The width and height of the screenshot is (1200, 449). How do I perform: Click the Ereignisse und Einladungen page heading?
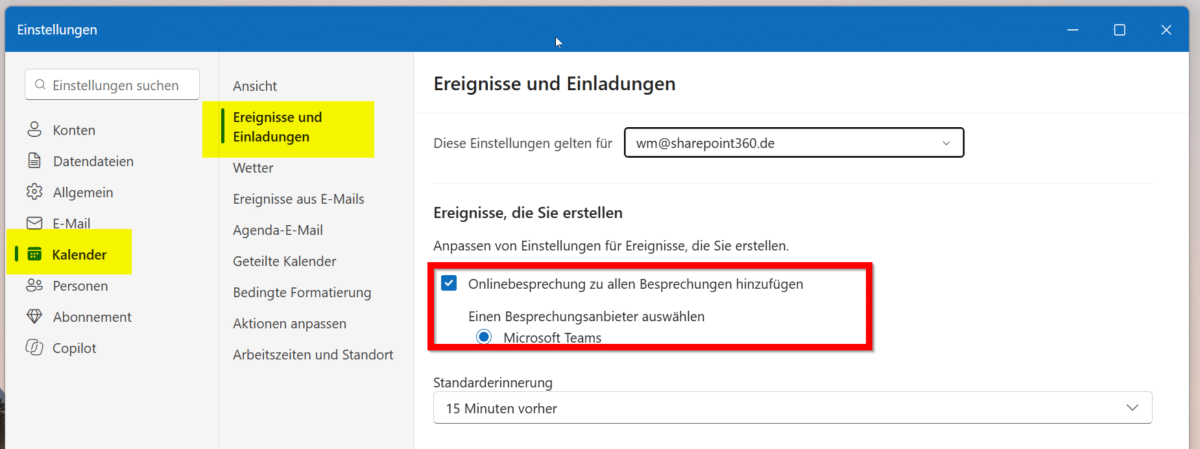click(554, 84)
